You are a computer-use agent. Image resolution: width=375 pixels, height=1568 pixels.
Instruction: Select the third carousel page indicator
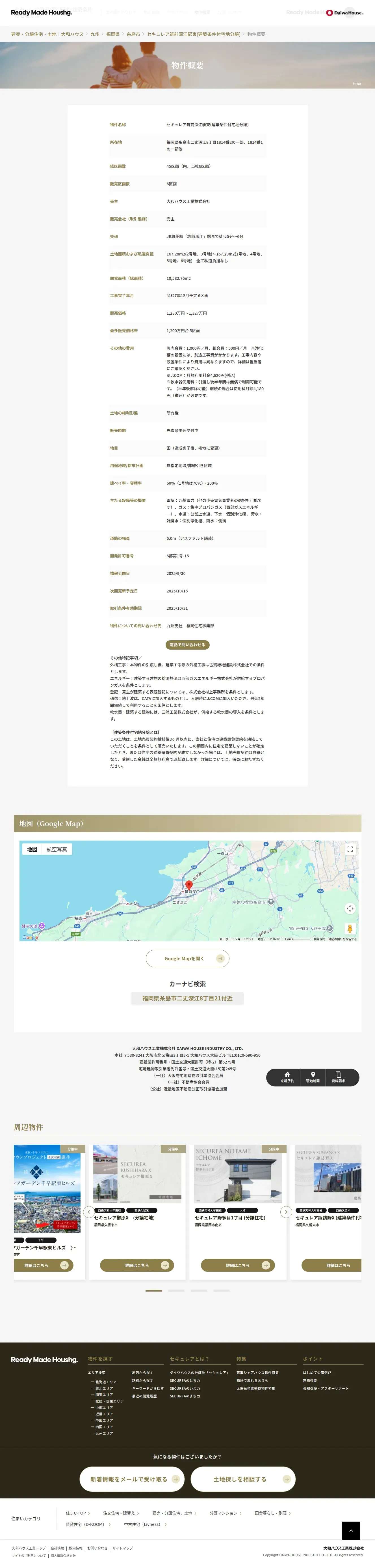tap(199, 1290)
